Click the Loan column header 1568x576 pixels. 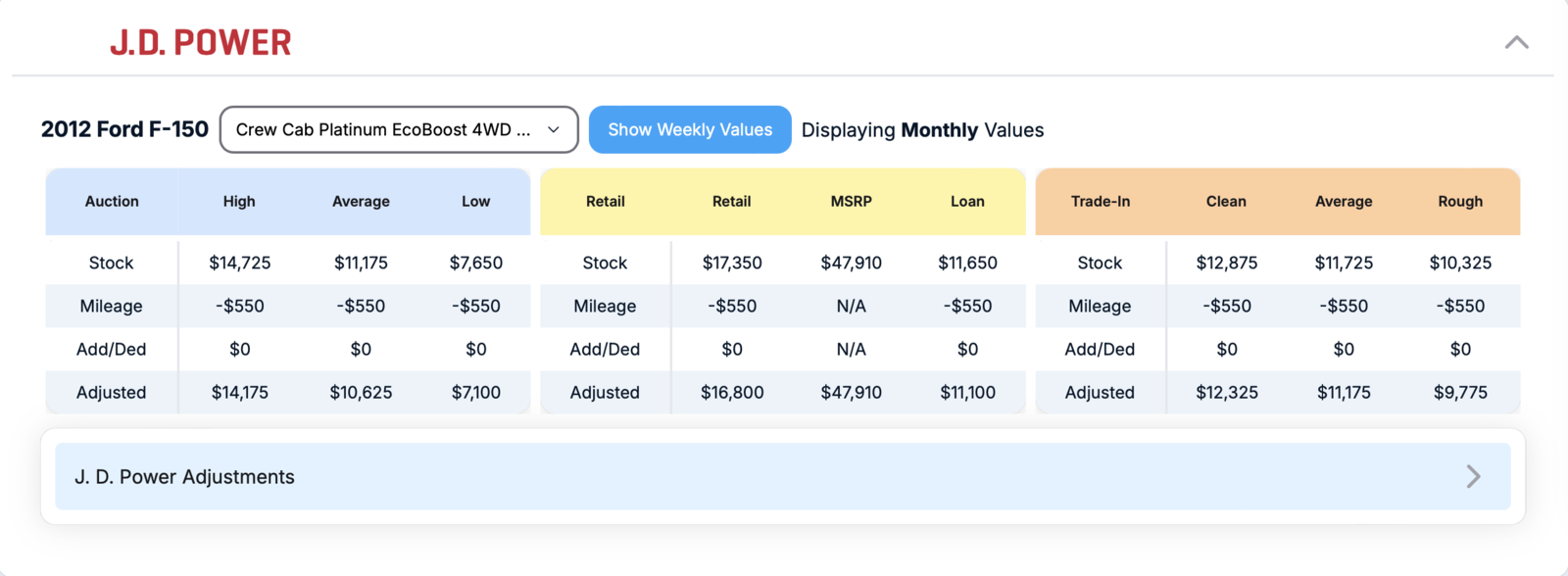coord(967,202)
